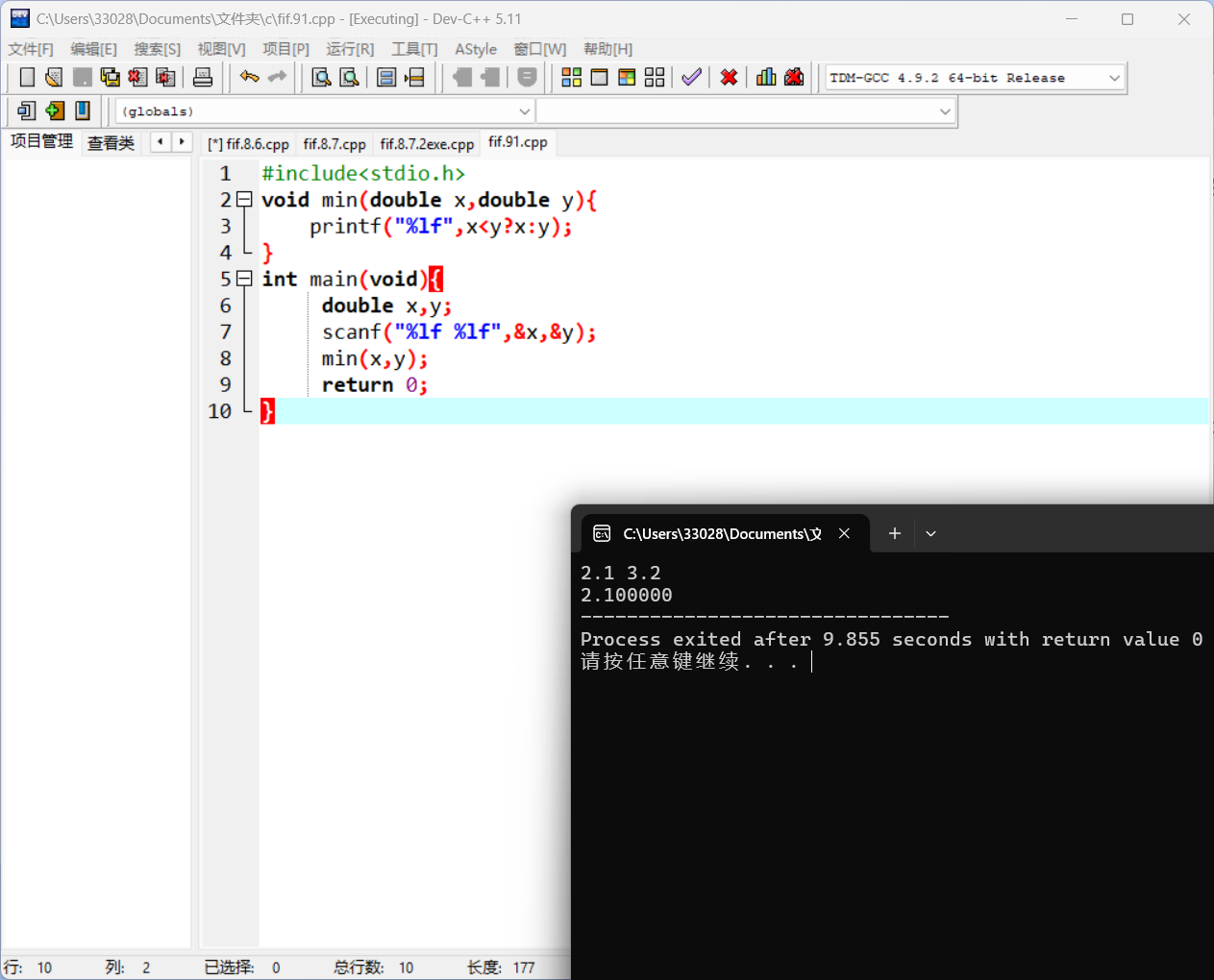This screenshot has height=980, width=1214.
Task: Open the 运行[R] menu
Action: (x=350, y=49)
